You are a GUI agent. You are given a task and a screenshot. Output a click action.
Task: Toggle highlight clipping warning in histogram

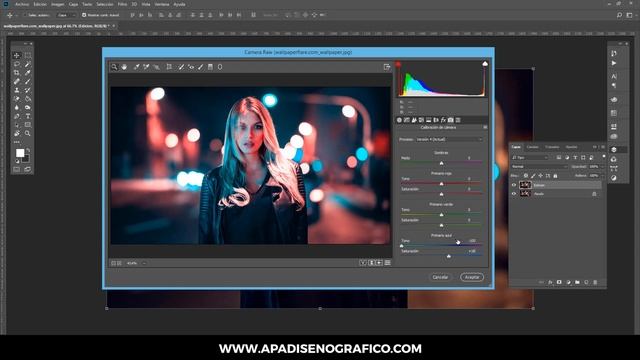485,64
